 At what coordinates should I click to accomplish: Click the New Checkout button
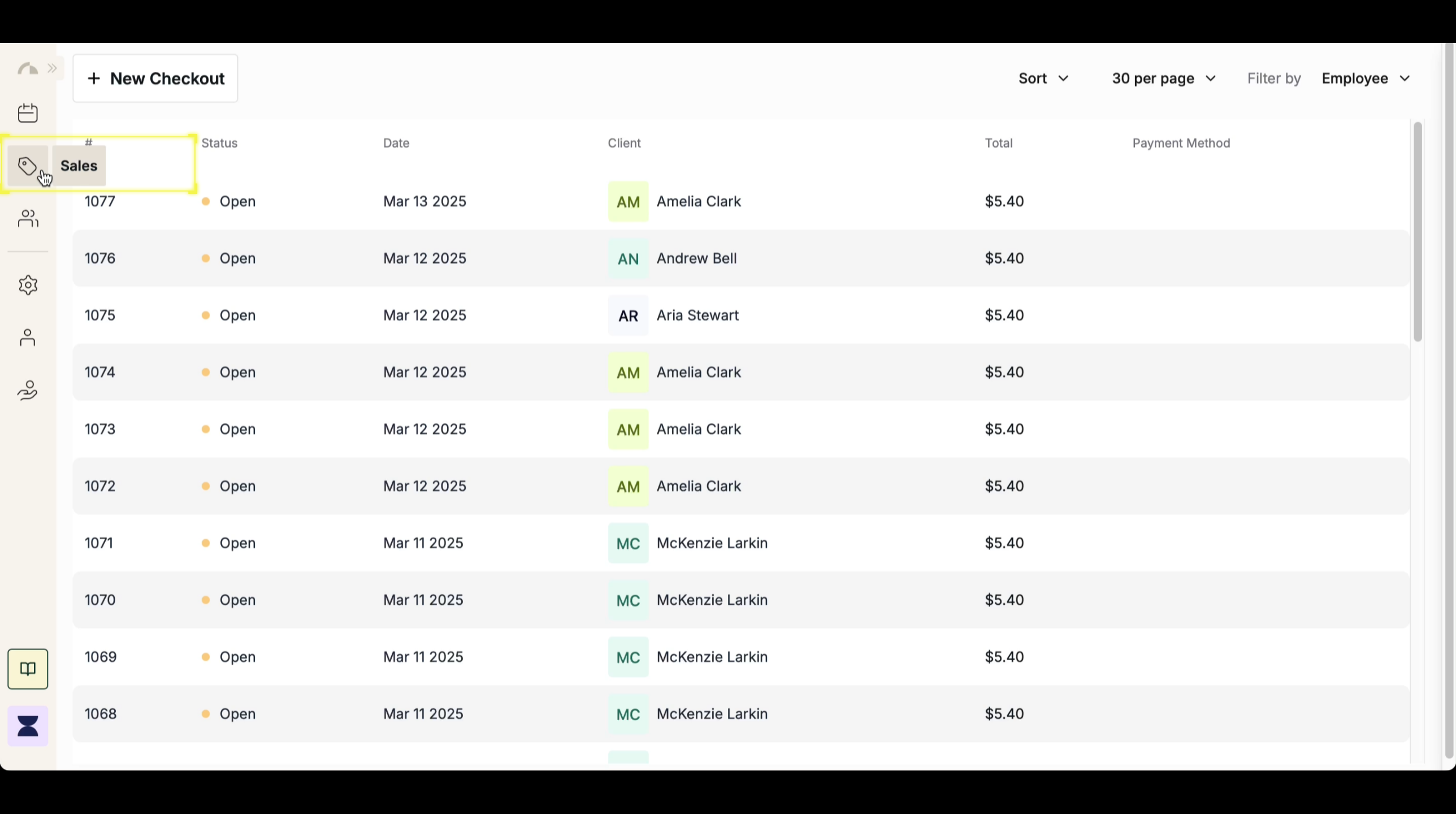pos(155,79)
